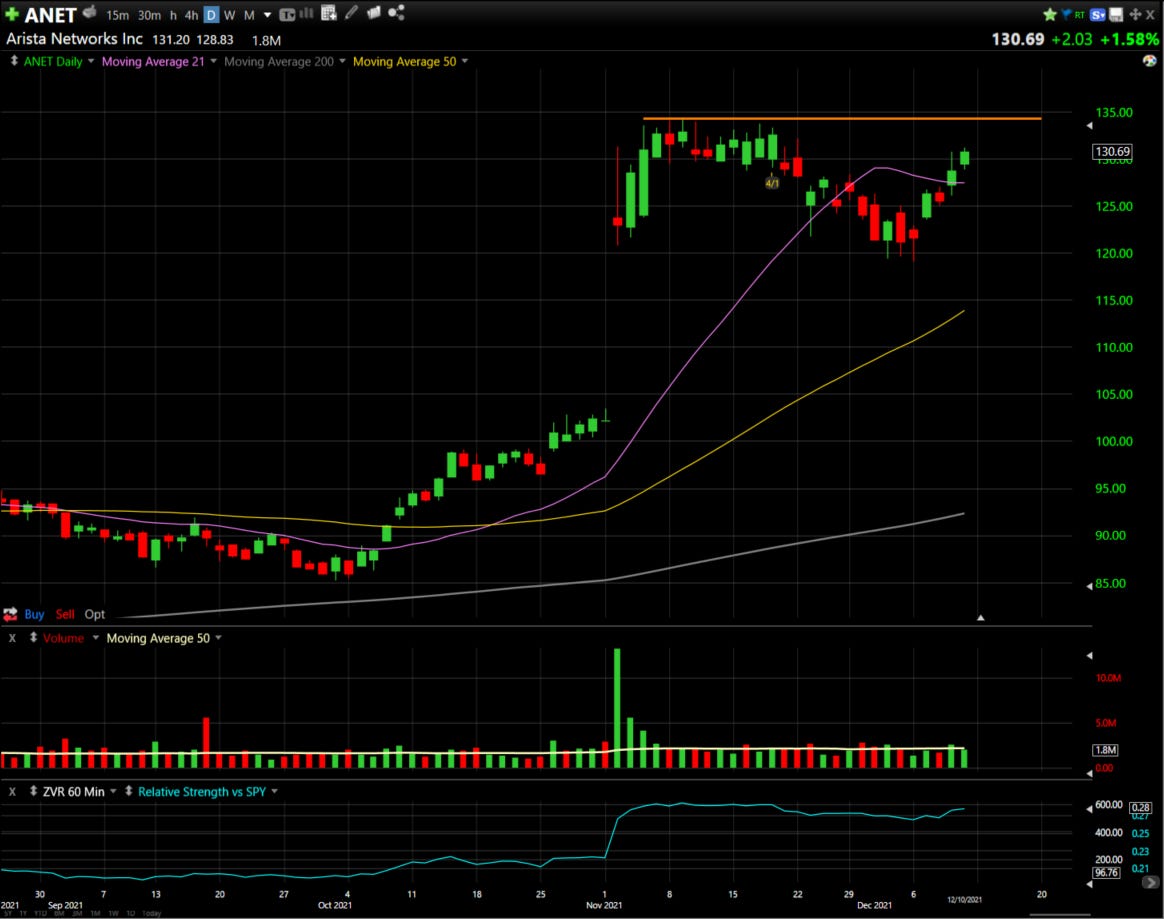This screenshot has height=919, width=1164.
Task: Close the ZVR 60 Min pane with X
Action: pyautogui.click(x=12, y=792)
